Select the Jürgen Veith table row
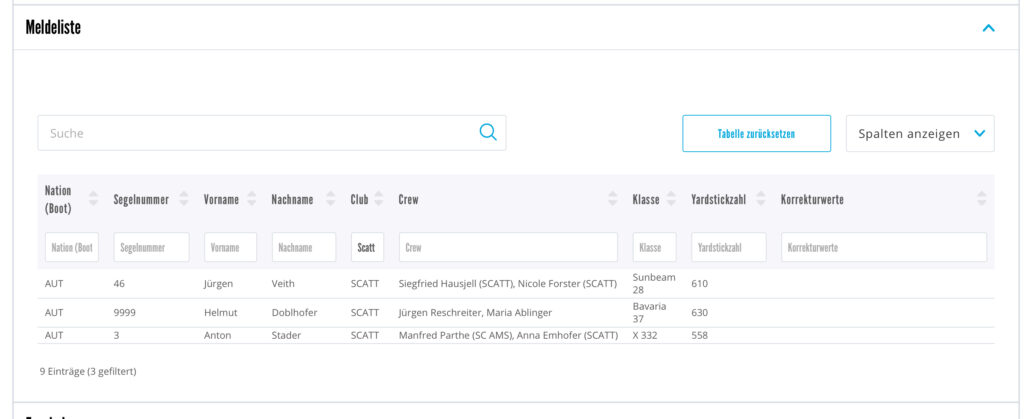The width and height of the screenshot is (1024, 419). coord(516,284)
